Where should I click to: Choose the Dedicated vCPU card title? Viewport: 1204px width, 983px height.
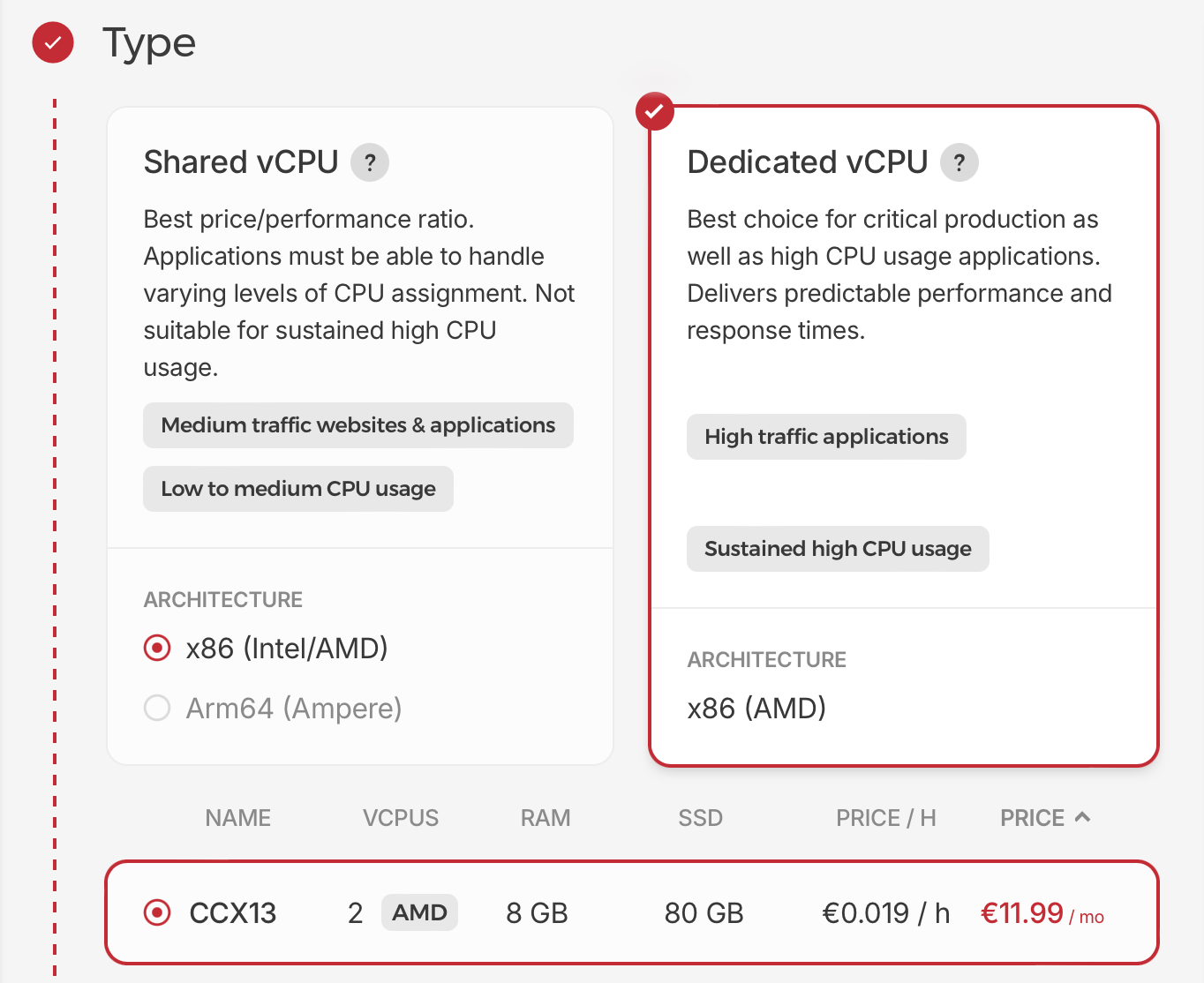tap(807, 162)
